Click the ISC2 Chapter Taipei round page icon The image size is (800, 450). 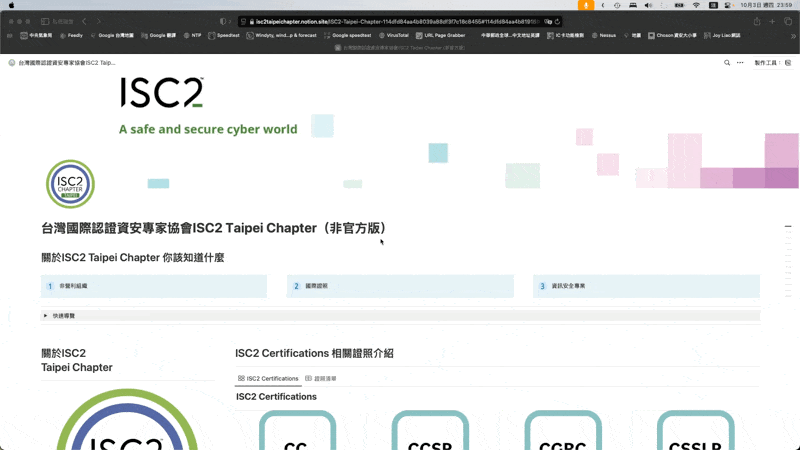[70, 184]
